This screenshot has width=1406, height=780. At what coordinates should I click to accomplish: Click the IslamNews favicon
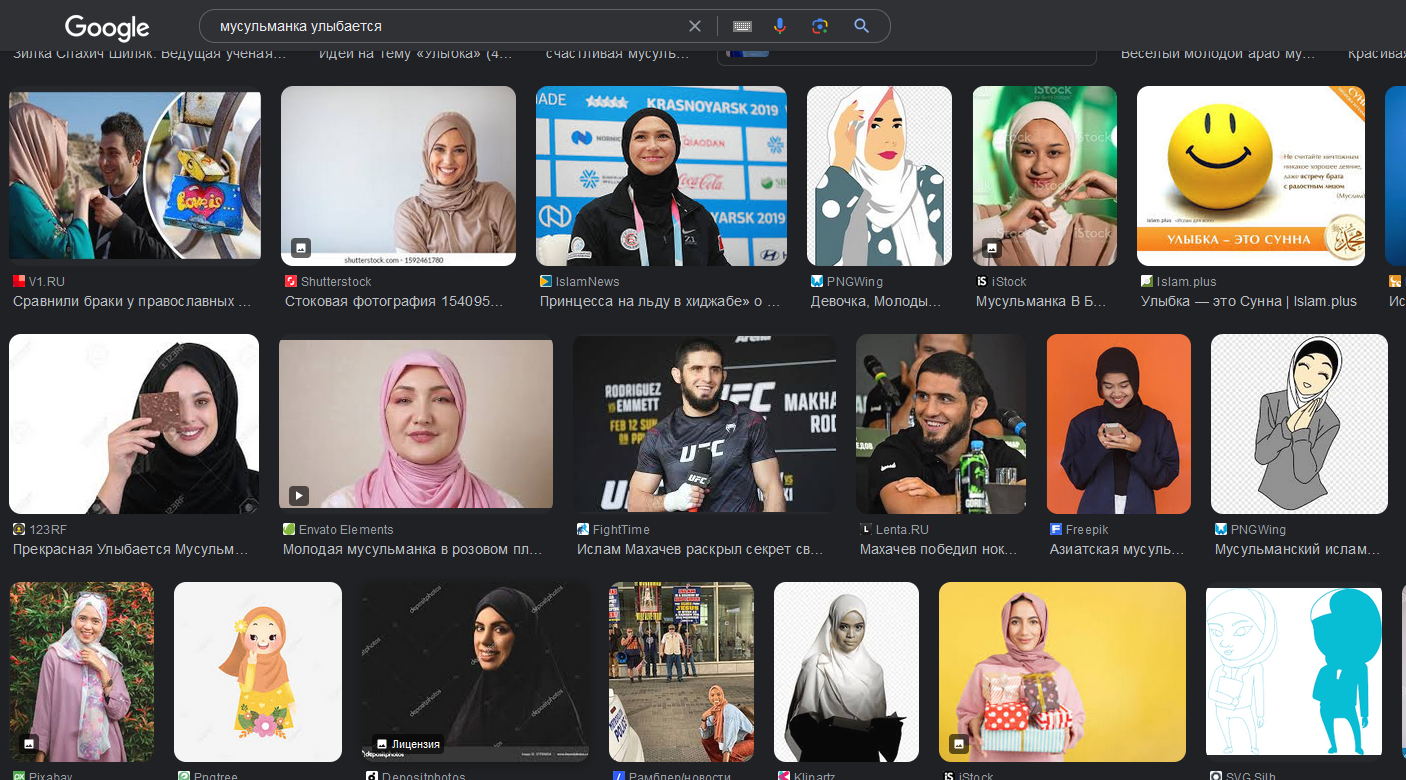coord(546,282)
